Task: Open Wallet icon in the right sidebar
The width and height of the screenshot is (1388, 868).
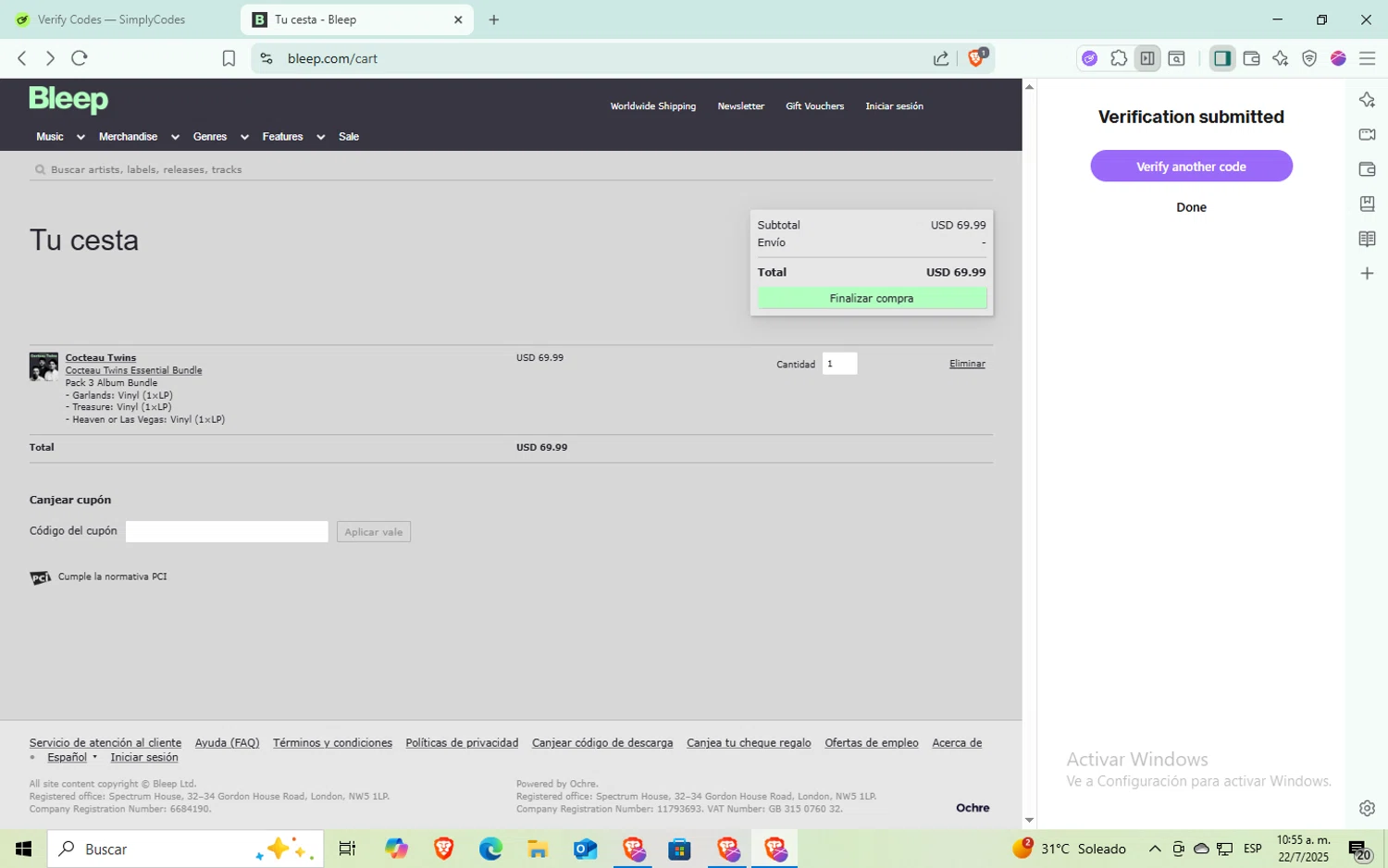Action: [1367, 169]
